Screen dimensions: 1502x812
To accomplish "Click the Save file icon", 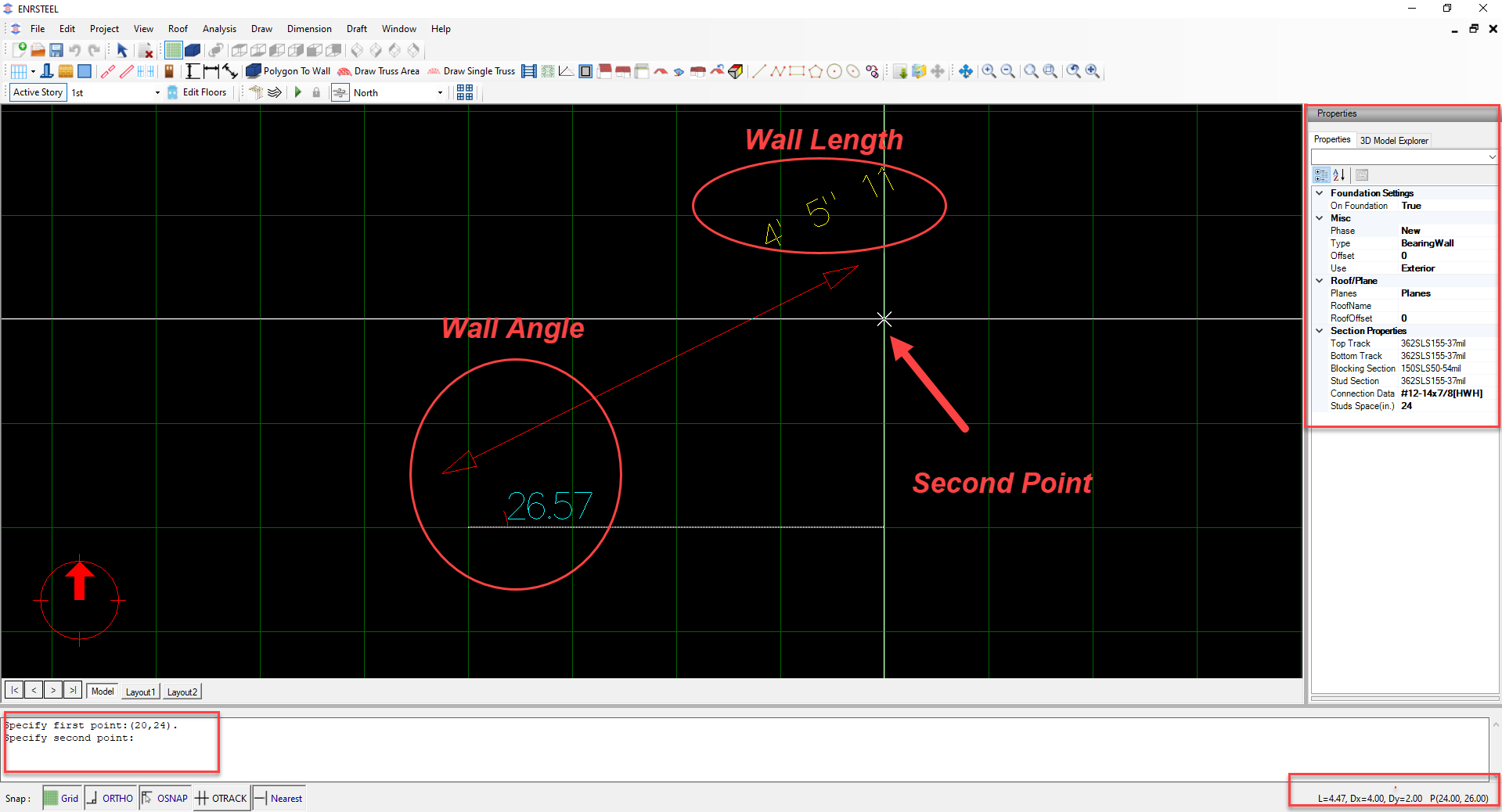I will [56, 50].
